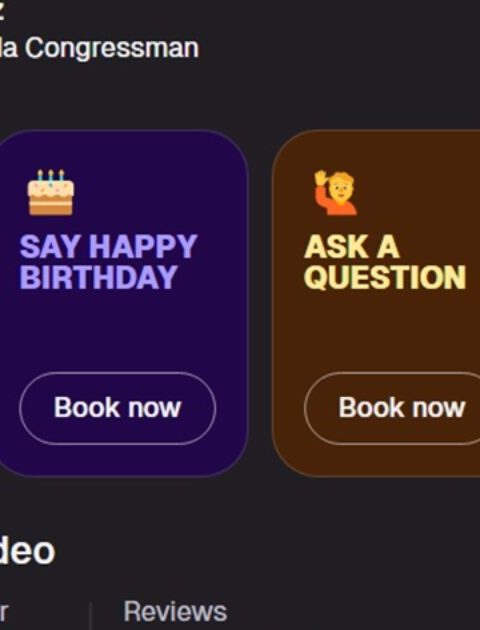
Task: Switch to the cut-off tab left of Reviews
Action: (x=4, y=612)
